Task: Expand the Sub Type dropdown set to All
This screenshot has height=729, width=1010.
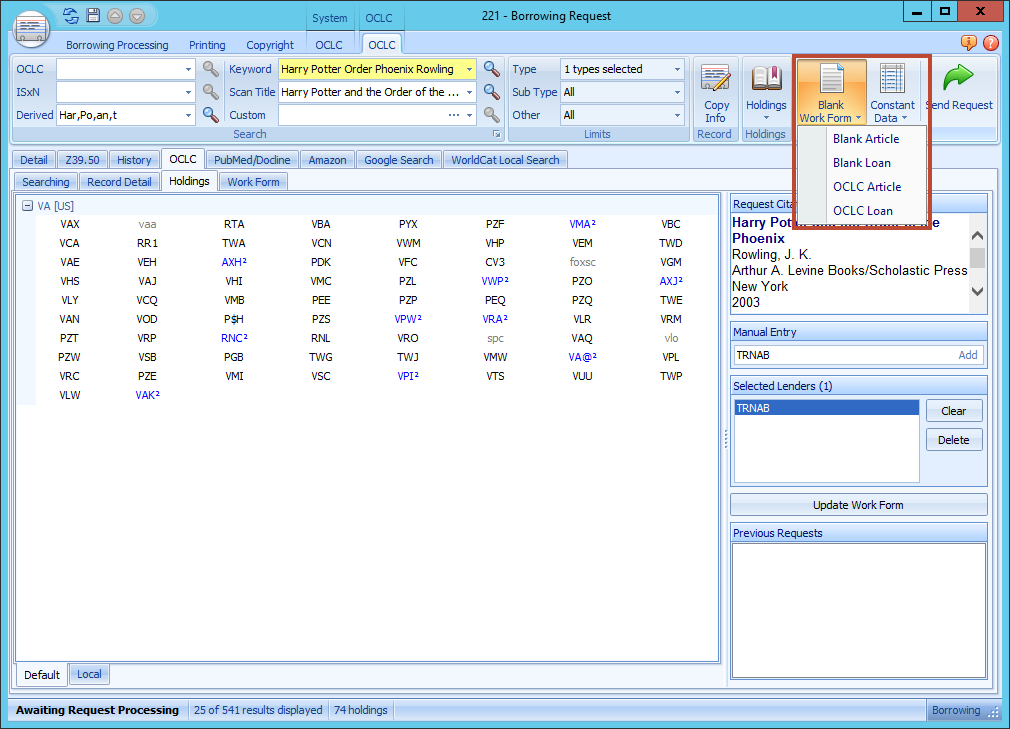Action: (x=622, y=91)
